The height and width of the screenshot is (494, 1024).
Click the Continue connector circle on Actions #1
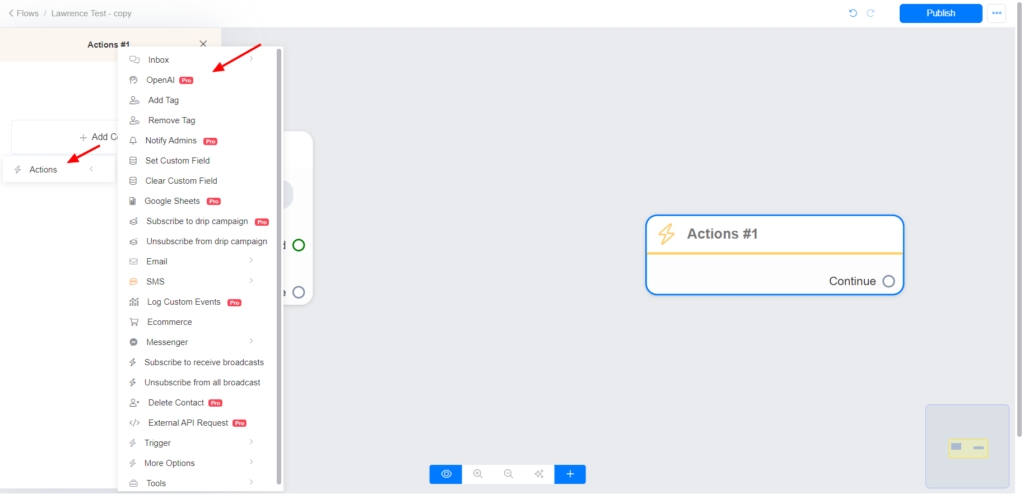[888, 281]
